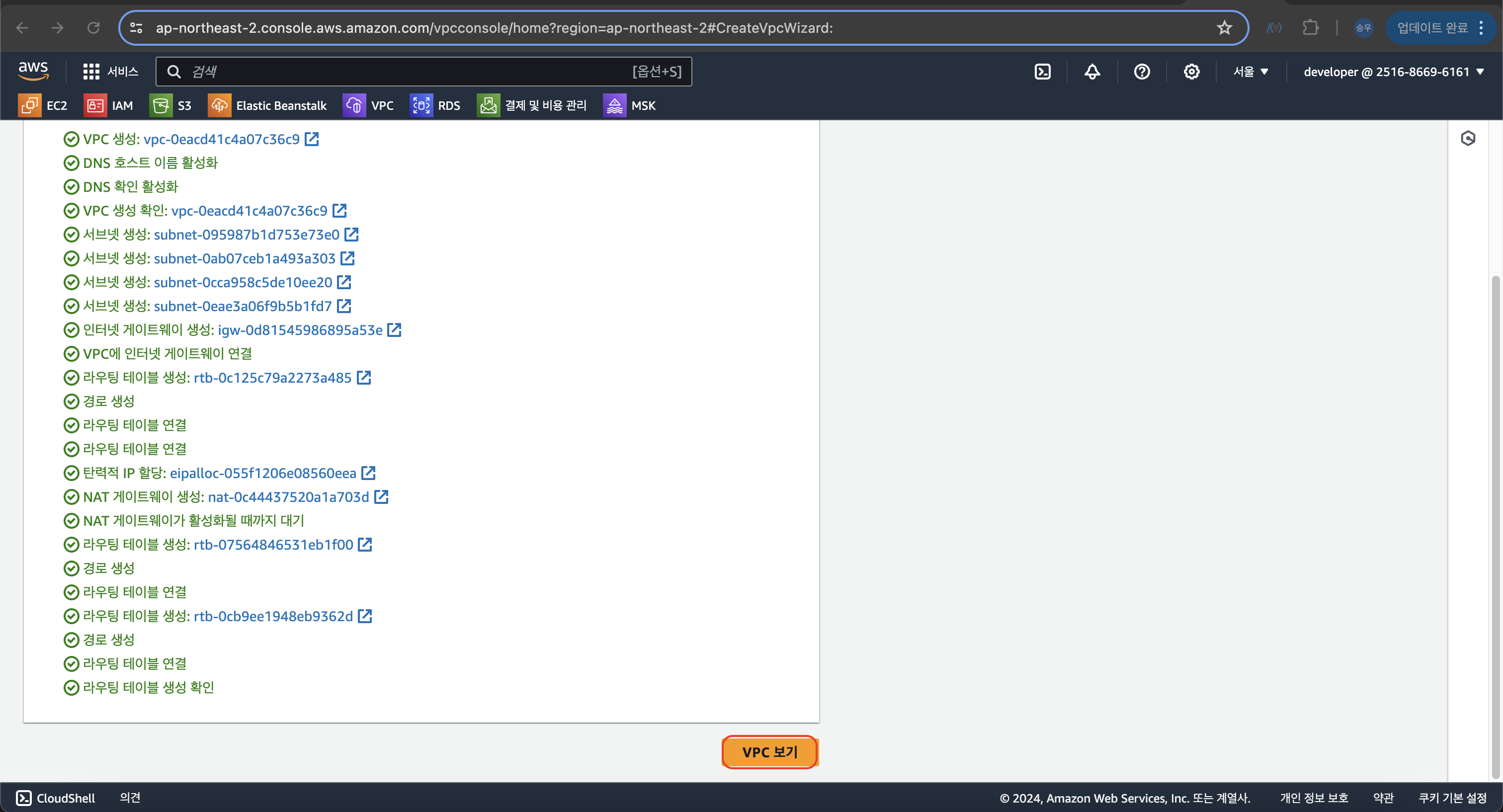The width and height of the screenshot is (1503, 812).
Task: Open external link icon next to NAT gateway ID
Action: (x=381, y=497)
